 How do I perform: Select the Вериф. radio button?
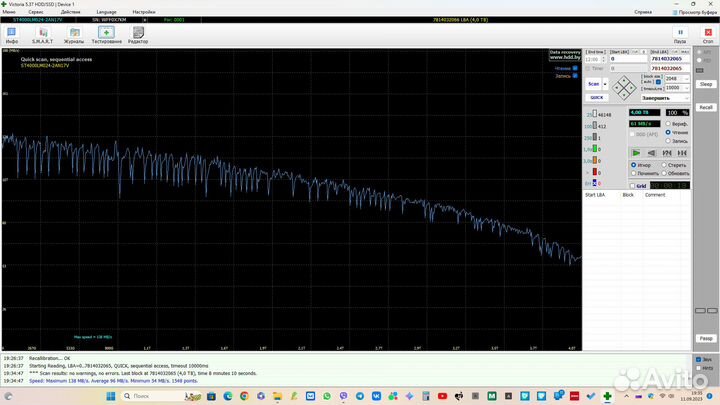coord(668,123)
